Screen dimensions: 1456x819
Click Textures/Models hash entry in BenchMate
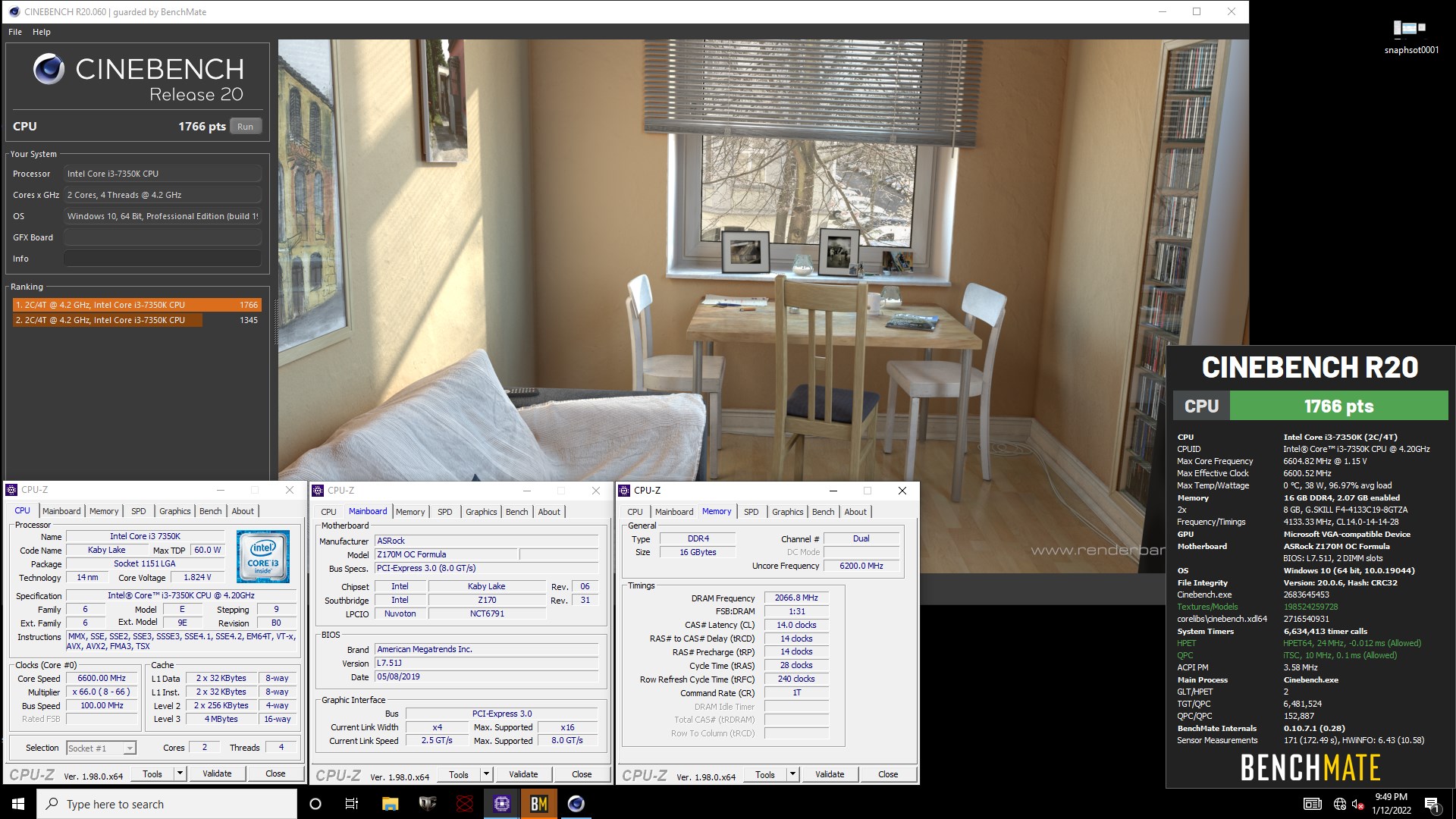[1257, 607]
